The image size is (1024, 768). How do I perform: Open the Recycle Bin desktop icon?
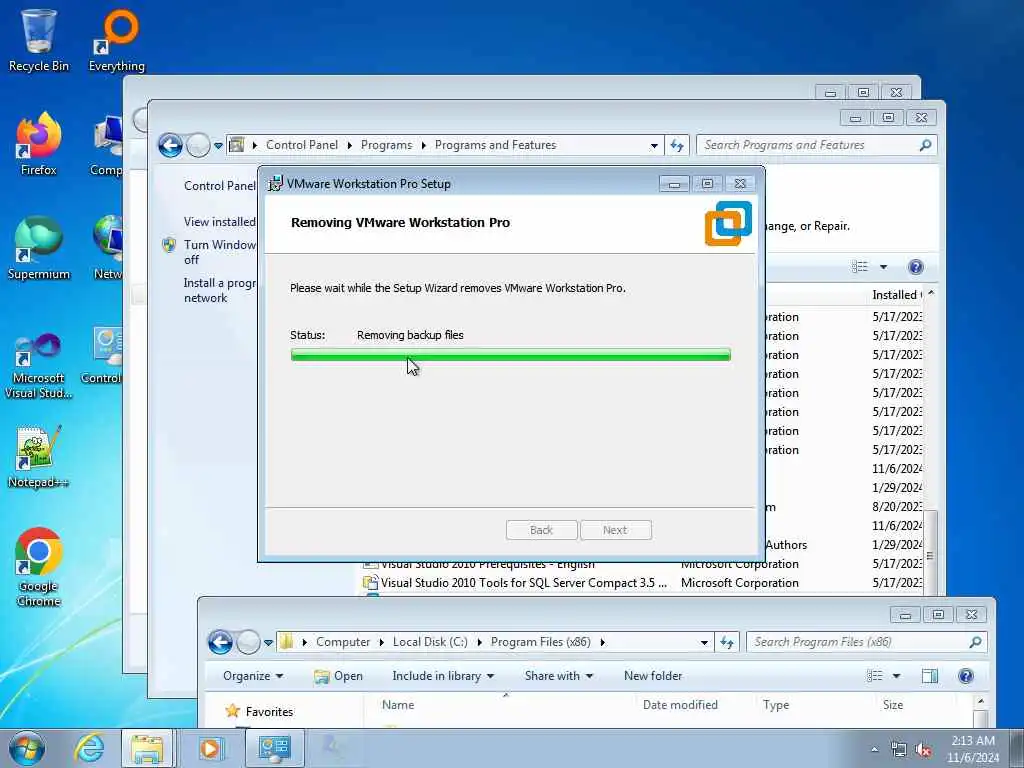(x=39, y=39)
